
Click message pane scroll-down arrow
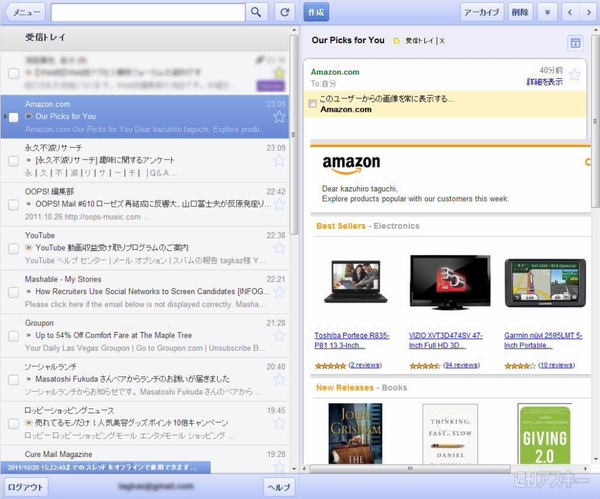tap(595, 458)
